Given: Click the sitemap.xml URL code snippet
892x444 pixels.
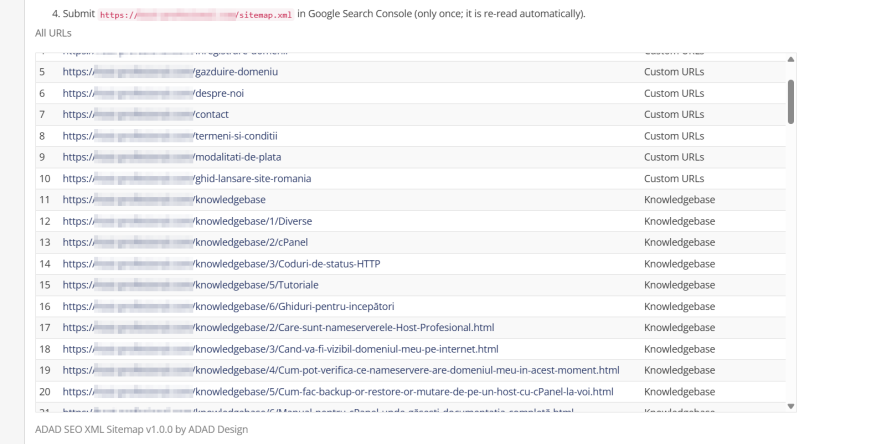Looking at the screenshot, I should tap(196, 15).
